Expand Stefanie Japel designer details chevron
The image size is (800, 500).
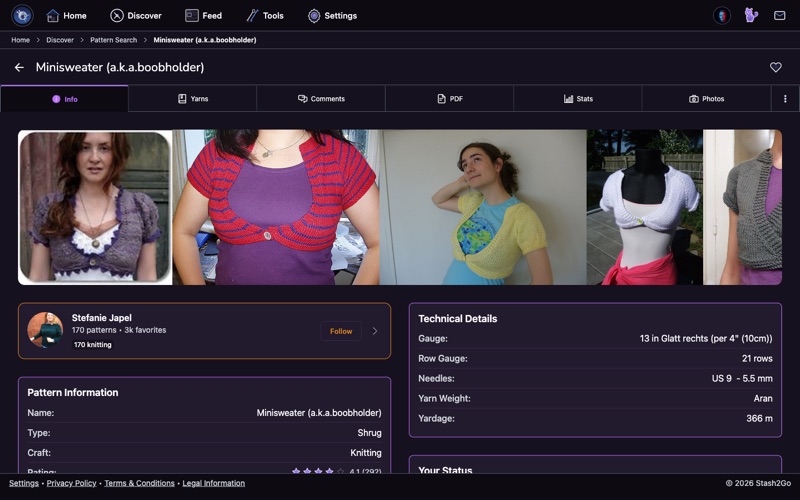[375, 331]
